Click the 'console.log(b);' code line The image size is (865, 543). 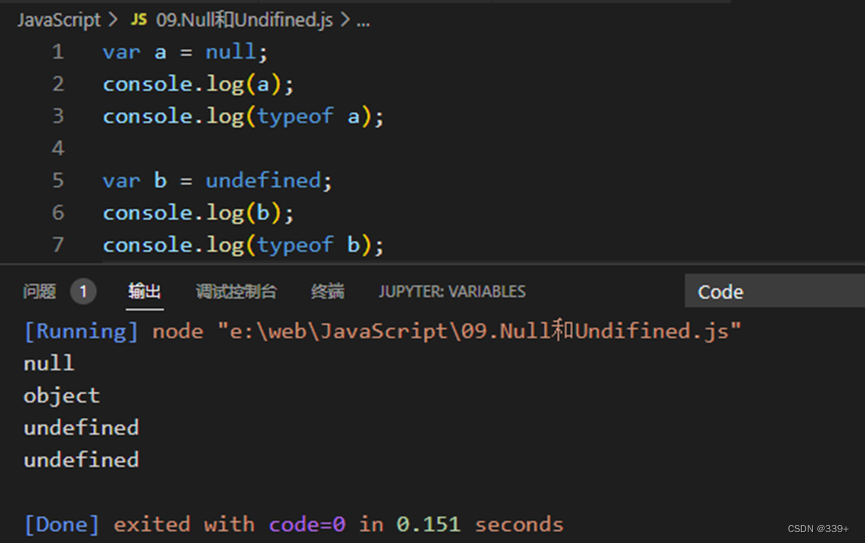pos(199,213)
